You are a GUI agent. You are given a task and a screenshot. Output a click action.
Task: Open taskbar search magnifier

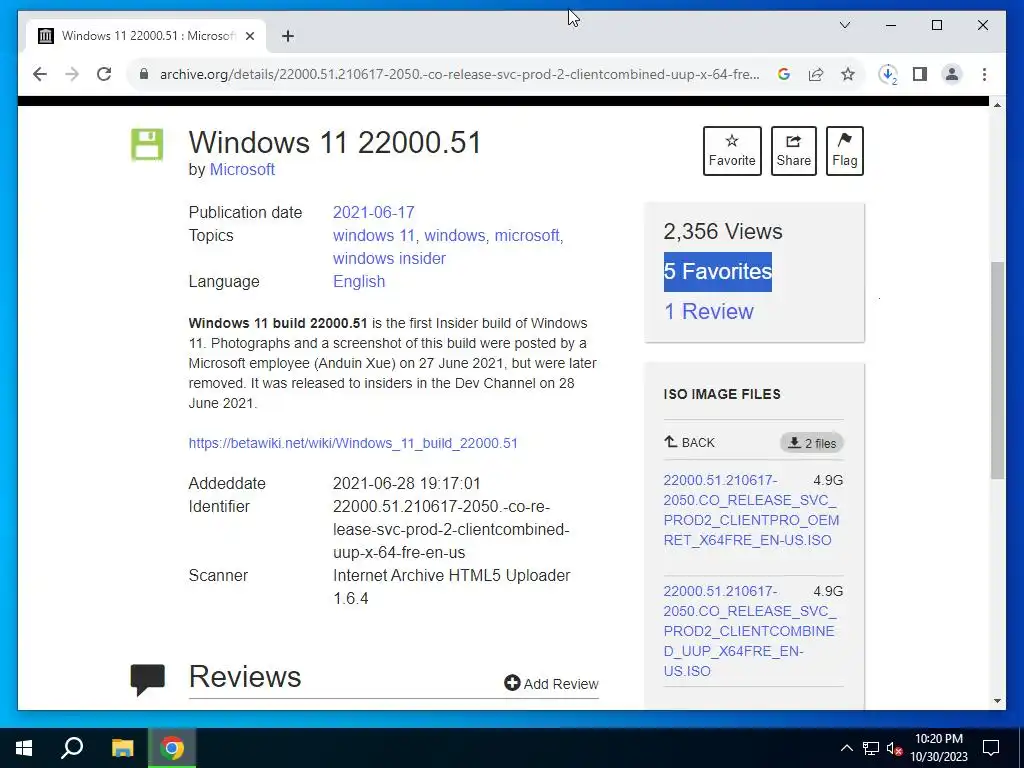[x=72, y=748]
